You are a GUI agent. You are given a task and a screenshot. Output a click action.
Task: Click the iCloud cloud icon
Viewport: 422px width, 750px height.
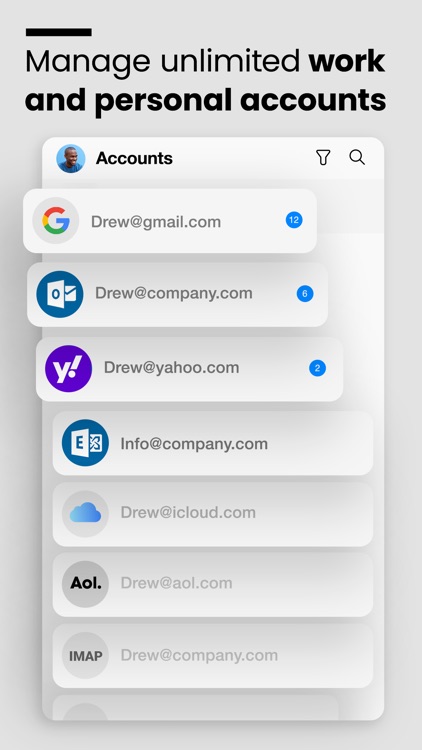coord(85,514)
